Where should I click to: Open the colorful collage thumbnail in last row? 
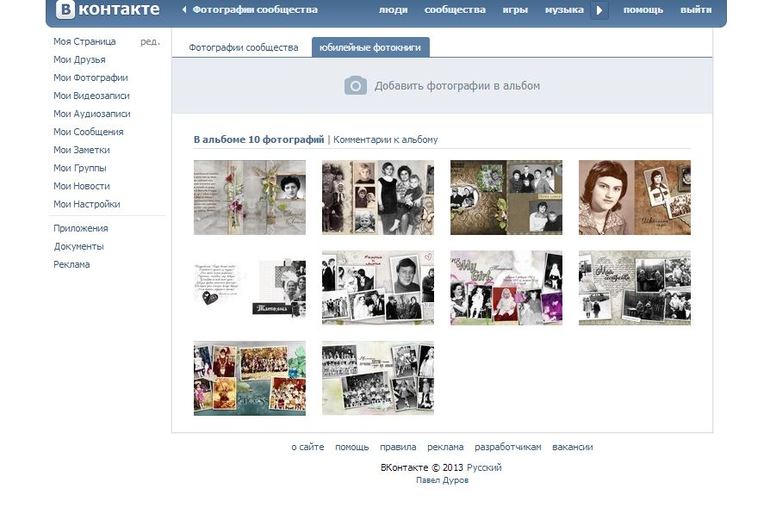coord(249,378)
